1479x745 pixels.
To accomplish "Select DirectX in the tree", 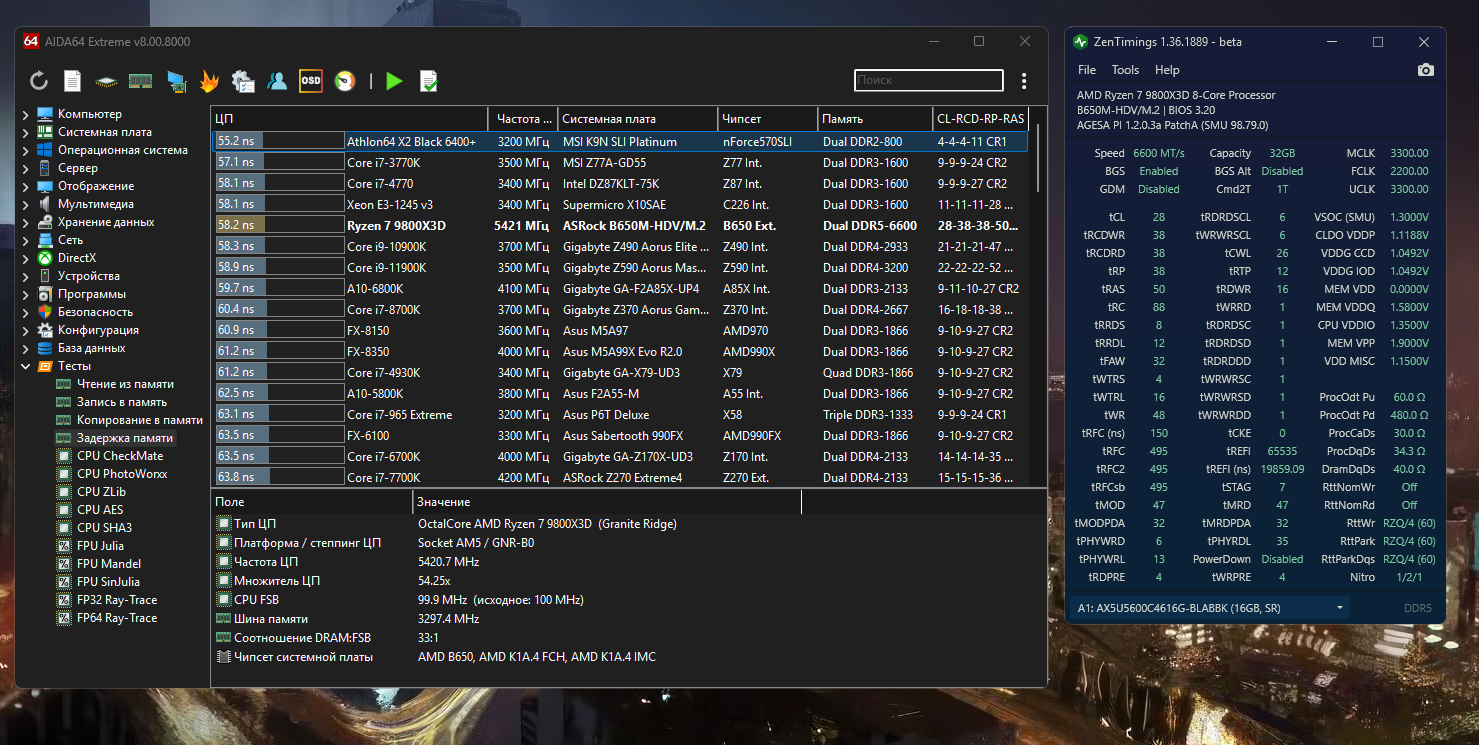I will coord(79,258).
